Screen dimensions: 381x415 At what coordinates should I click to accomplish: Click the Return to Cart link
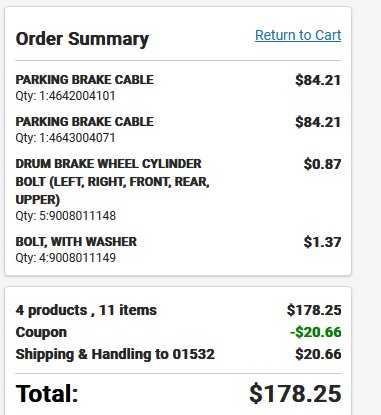tap(298, 35)
